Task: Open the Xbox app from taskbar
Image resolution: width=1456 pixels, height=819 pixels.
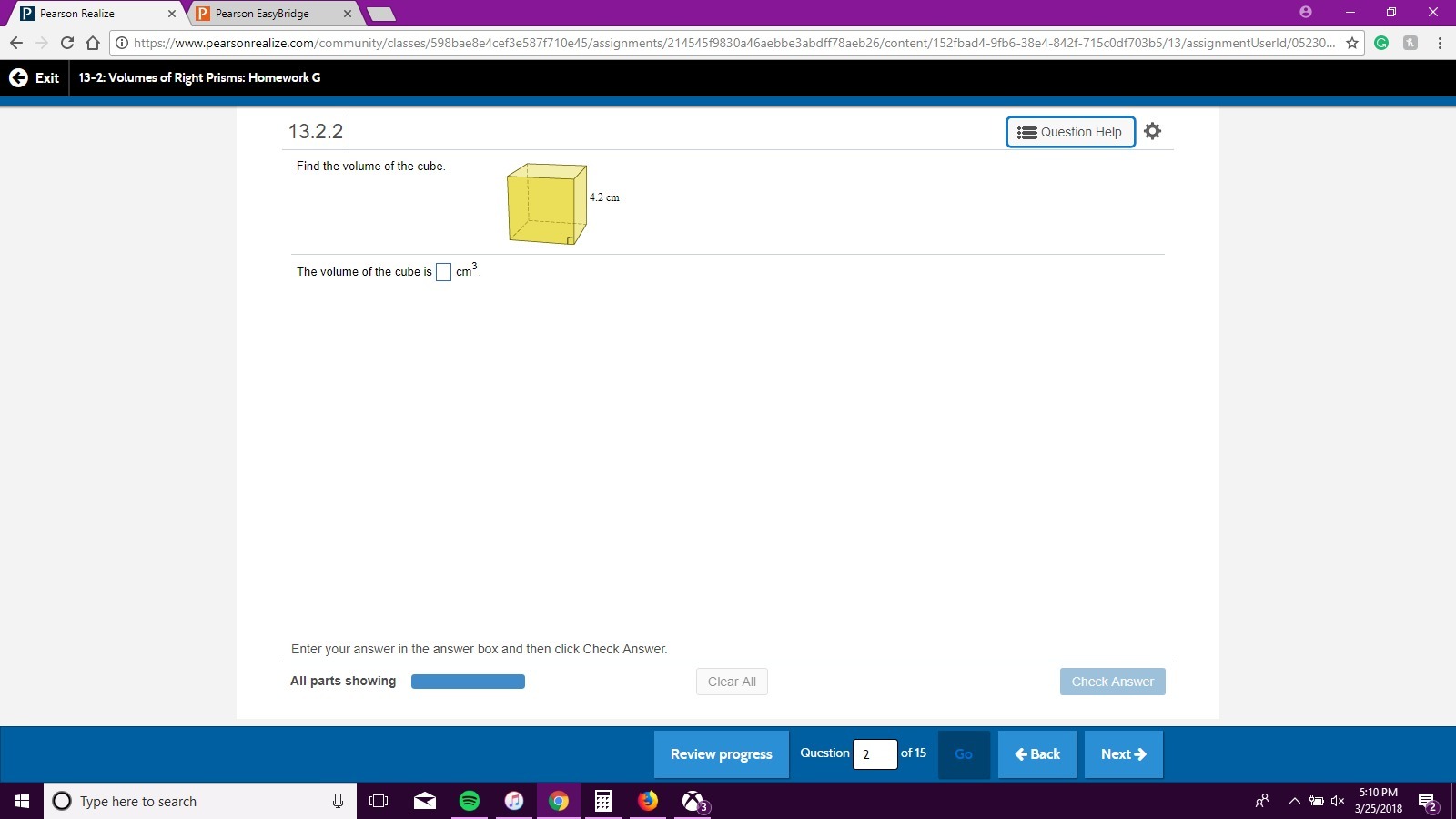Action: click(x=693, y=801)
